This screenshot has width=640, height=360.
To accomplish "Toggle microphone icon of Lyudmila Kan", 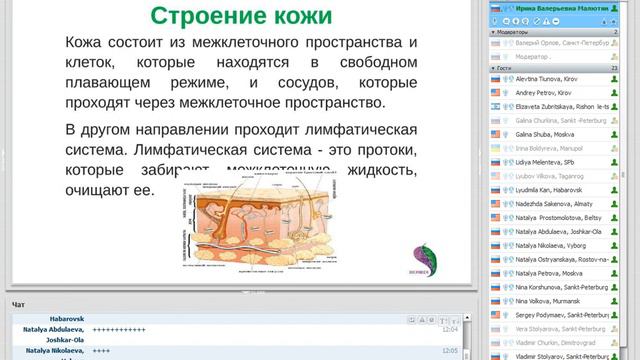I will [506, 190].
